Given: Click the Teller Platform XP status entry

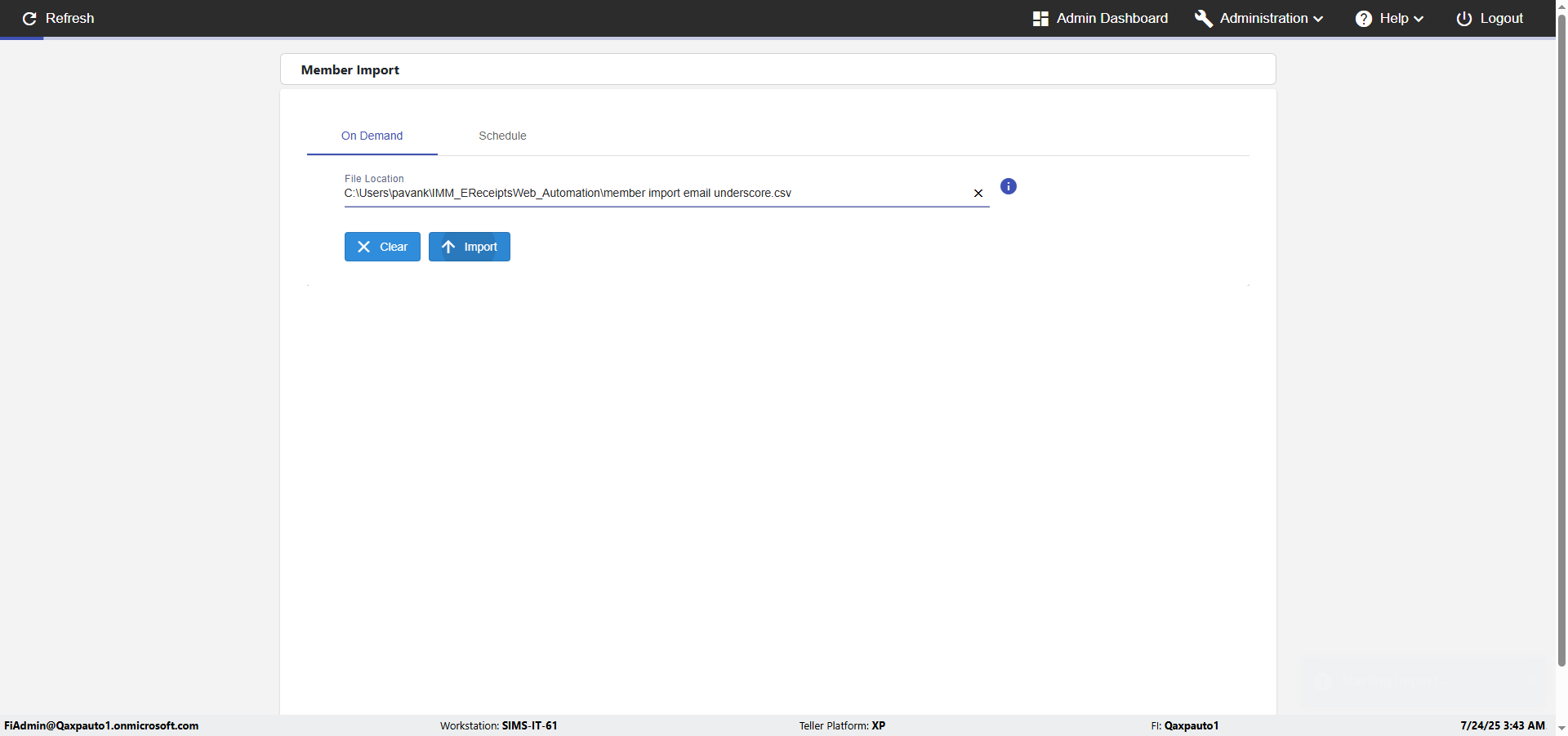Looking at the screenshot, I should 842,725.
